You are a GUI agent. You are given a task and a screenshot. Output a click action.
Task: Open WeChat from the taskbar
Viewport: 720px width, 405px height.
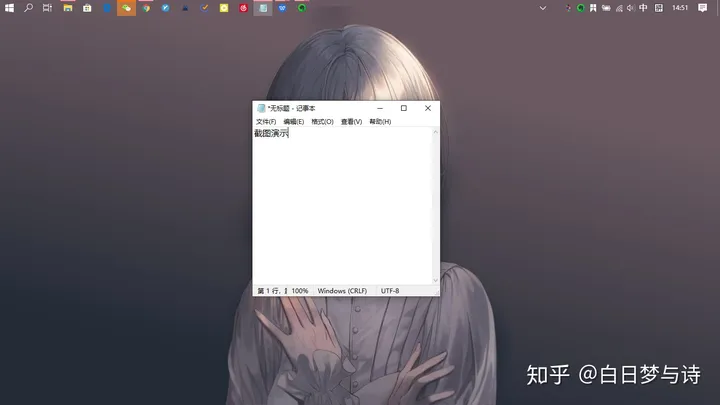pos(126,8)
